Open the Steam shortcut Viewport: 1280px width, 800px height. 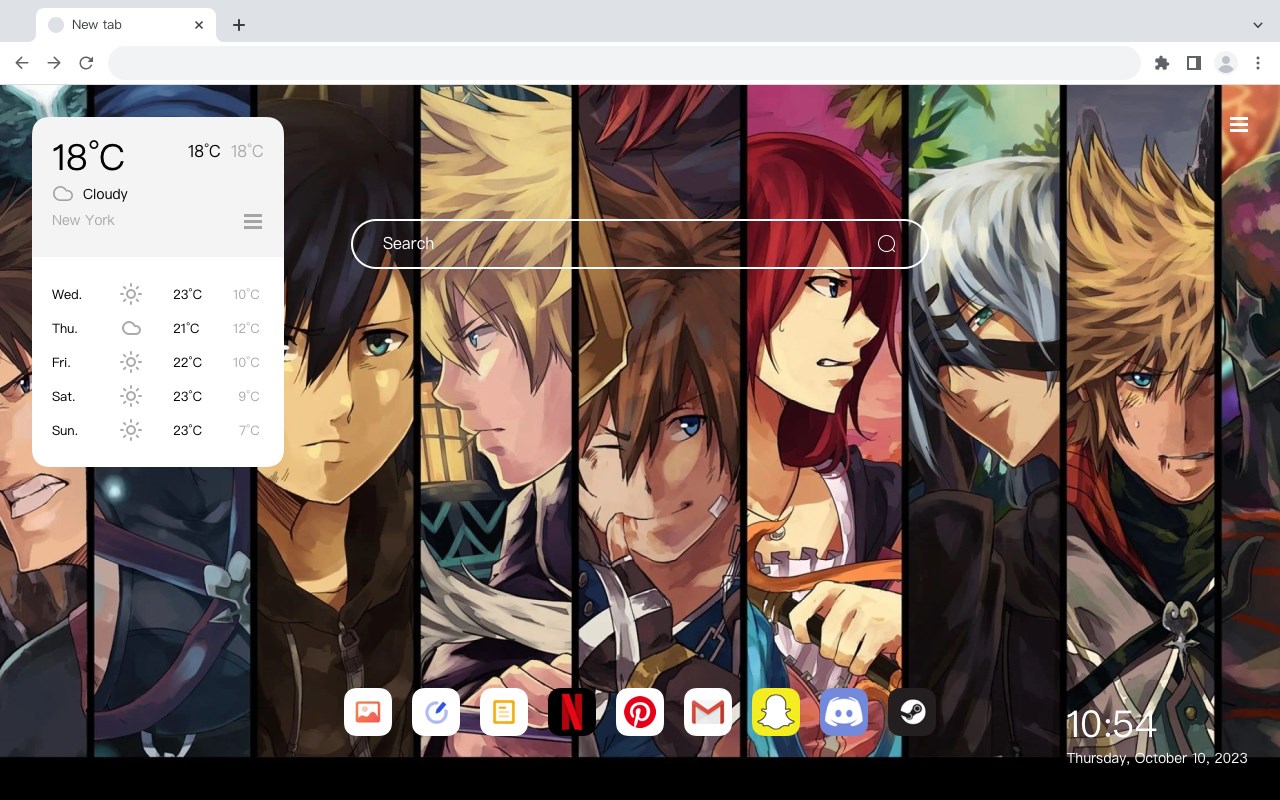pyautogui.click(x=912, y=712)
